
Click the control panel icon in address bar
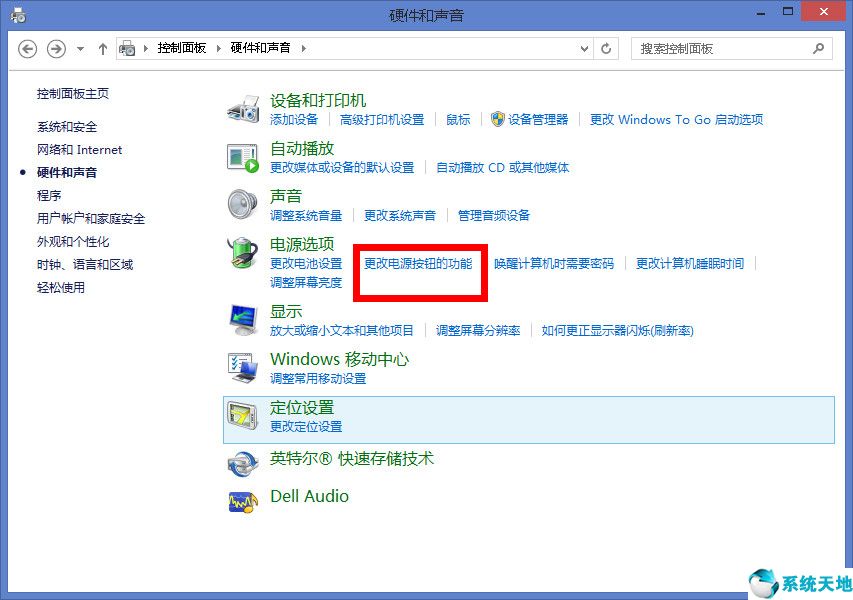point(127,48)
